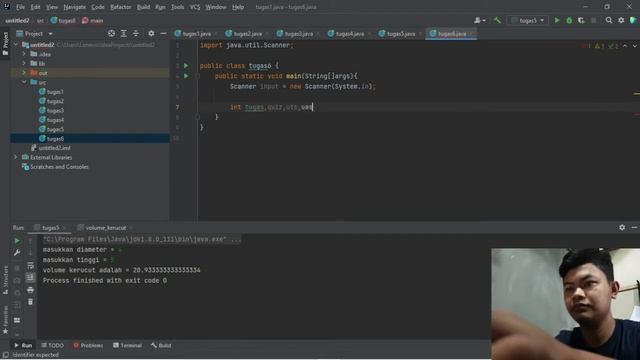
Task: Open the File menu
Action: click(x=20, y=7)
